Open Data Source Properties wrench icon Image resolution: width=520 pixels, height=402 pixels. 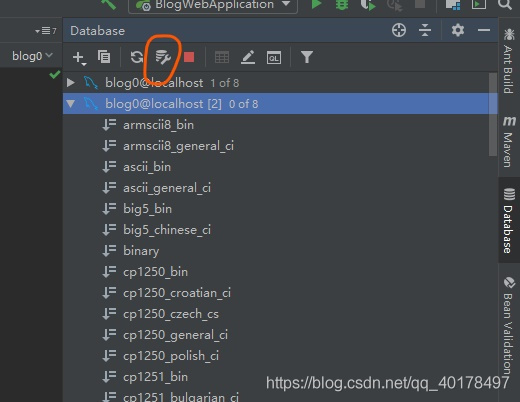point(163,57)
